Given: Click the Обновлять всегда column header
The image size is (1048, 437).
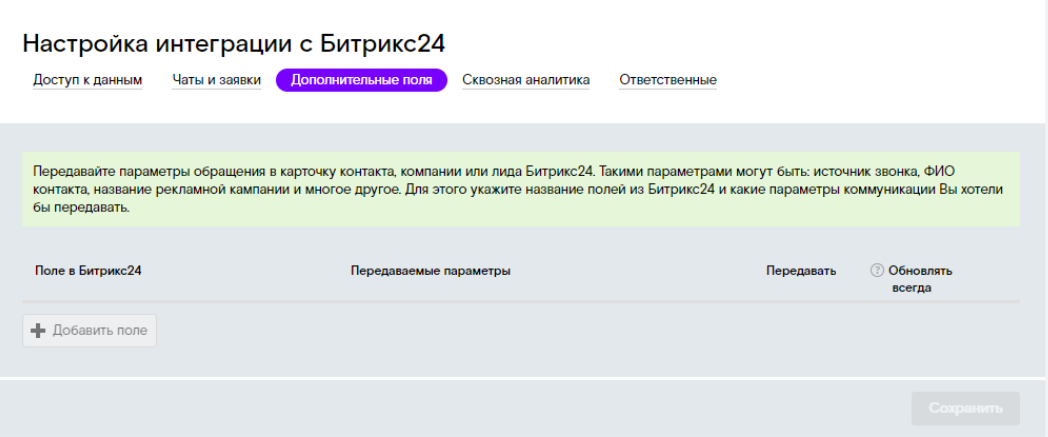Looking at the screenshot, I should 920,279.
